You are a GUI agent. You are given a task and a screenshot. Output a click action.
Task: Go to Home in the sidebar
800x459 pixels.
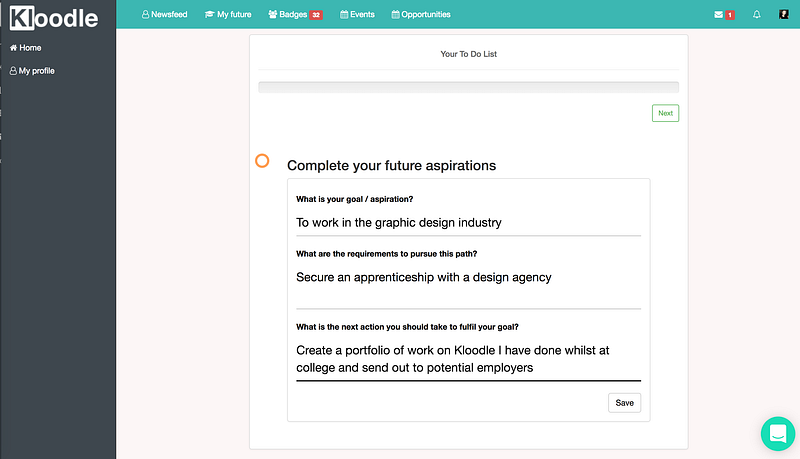point(25,48)
